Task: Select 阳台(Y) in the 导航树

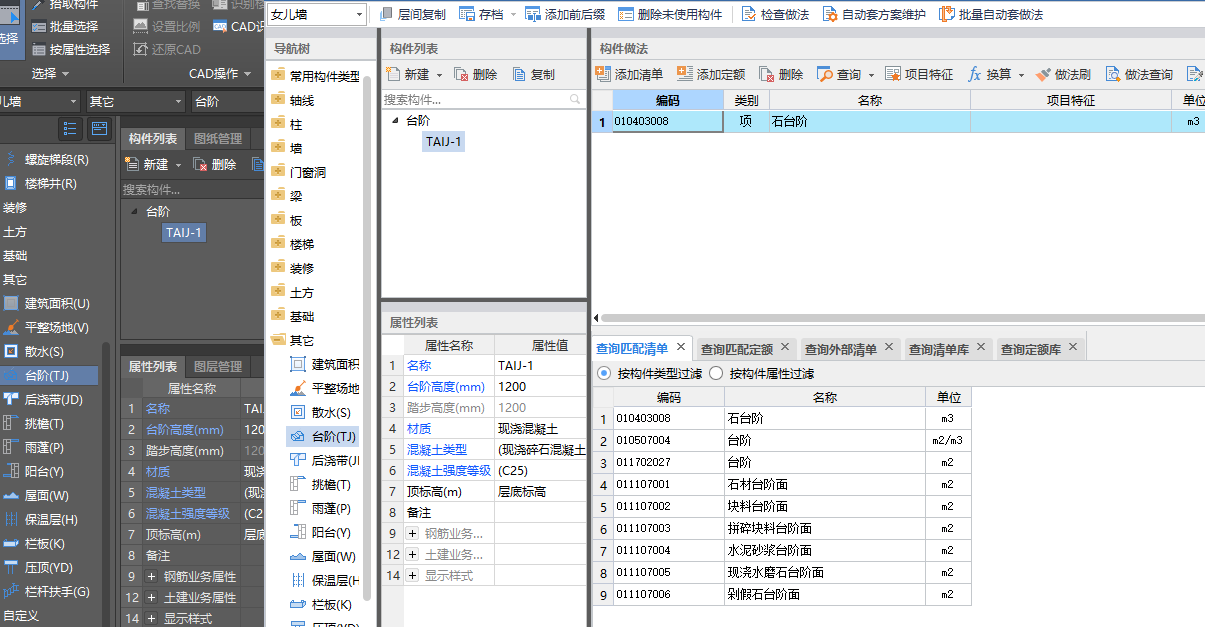Action: click(x=319, y=532)
